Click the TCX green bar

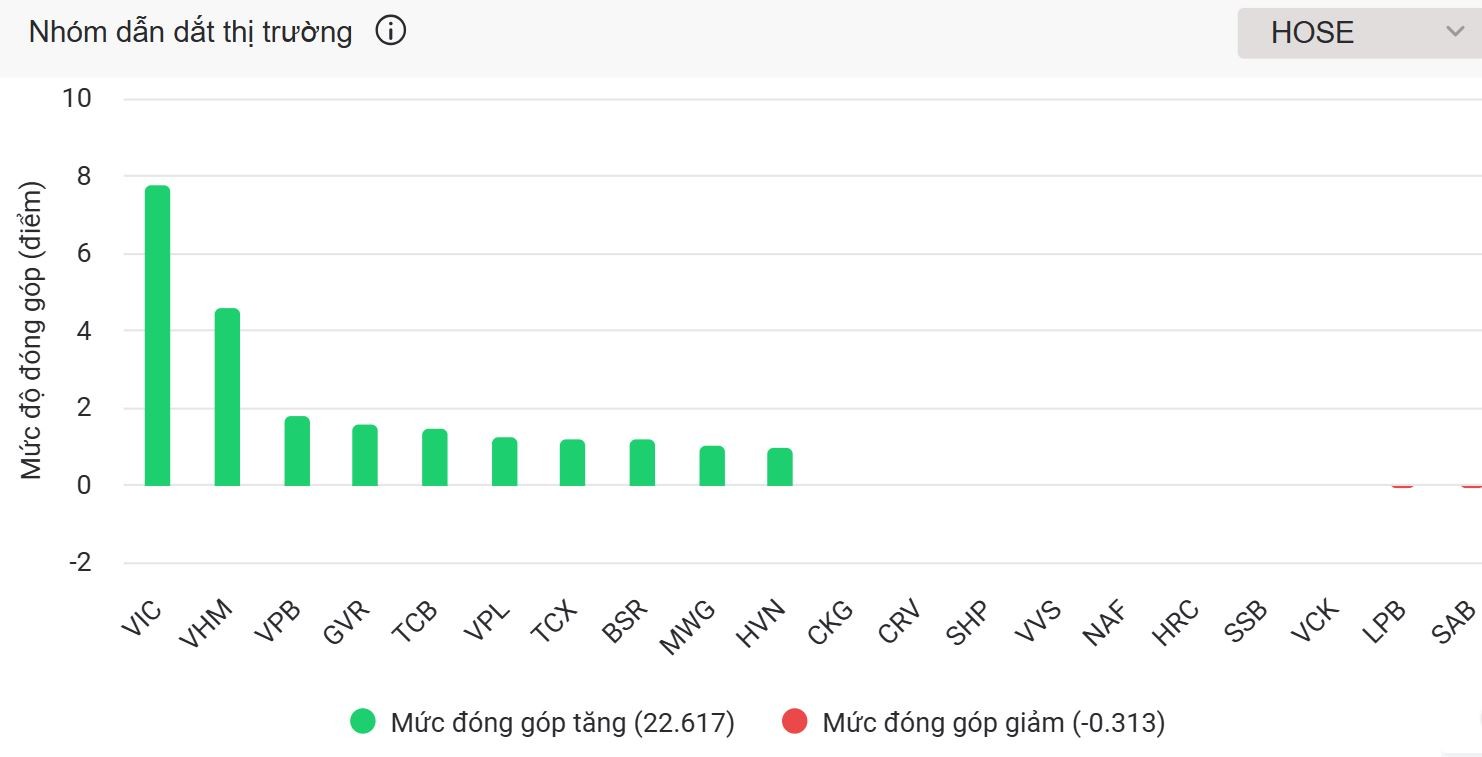572,462
